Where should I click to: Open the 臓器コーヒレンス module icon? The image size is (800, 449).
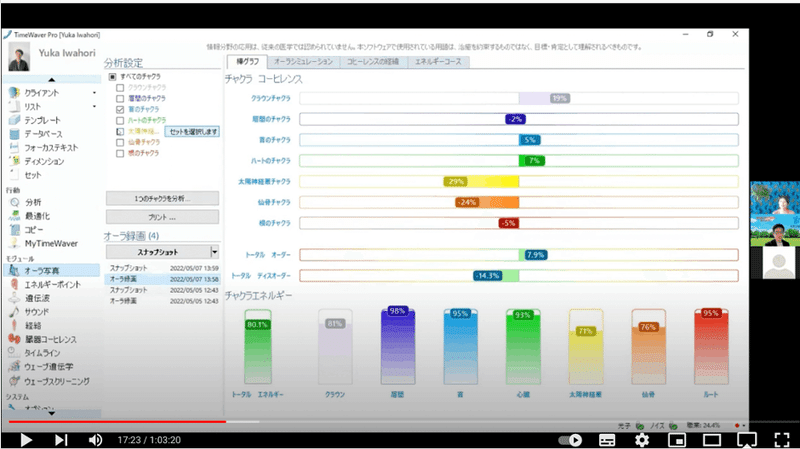pos(14,339)
